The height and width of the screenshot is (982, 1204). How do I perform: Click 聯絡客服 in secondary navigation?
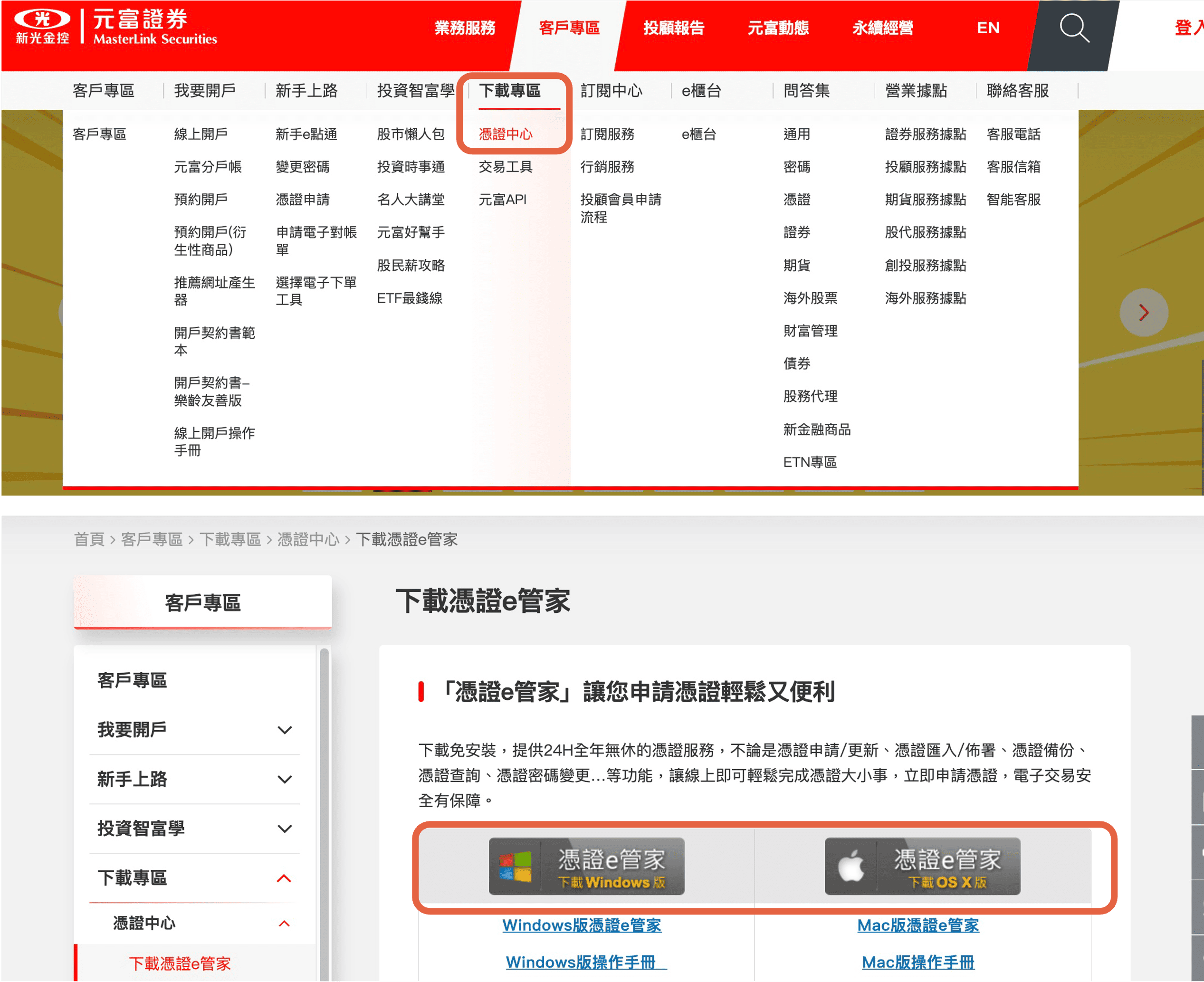(x=1017, y=91)
